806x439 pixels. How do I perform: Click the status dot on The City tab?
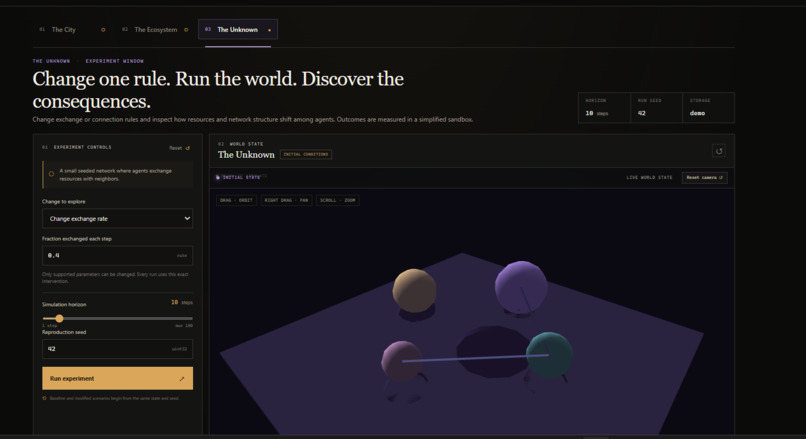coord(103,30)
